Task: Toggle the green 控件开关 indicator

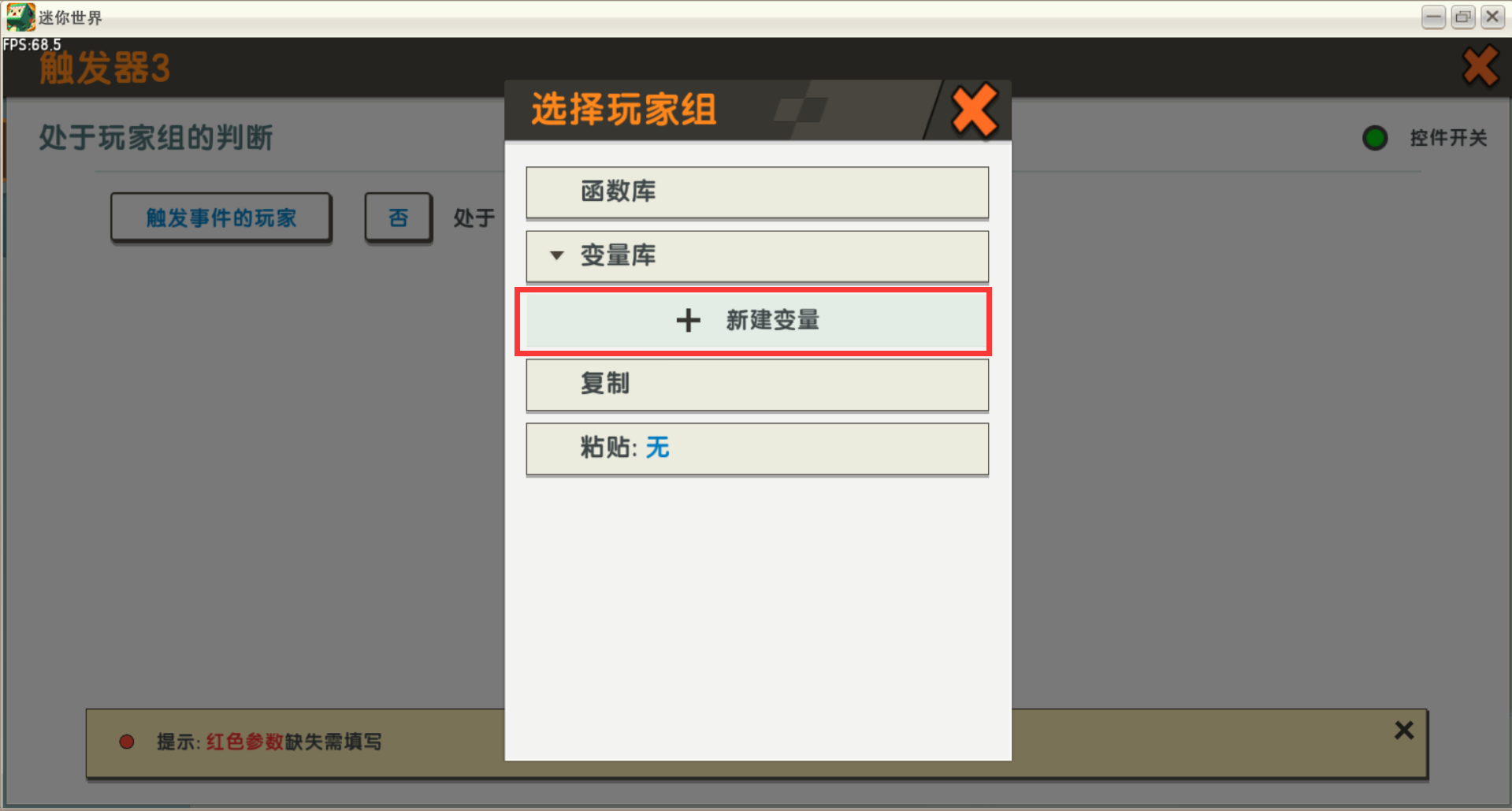Action: click(1375, 138)
